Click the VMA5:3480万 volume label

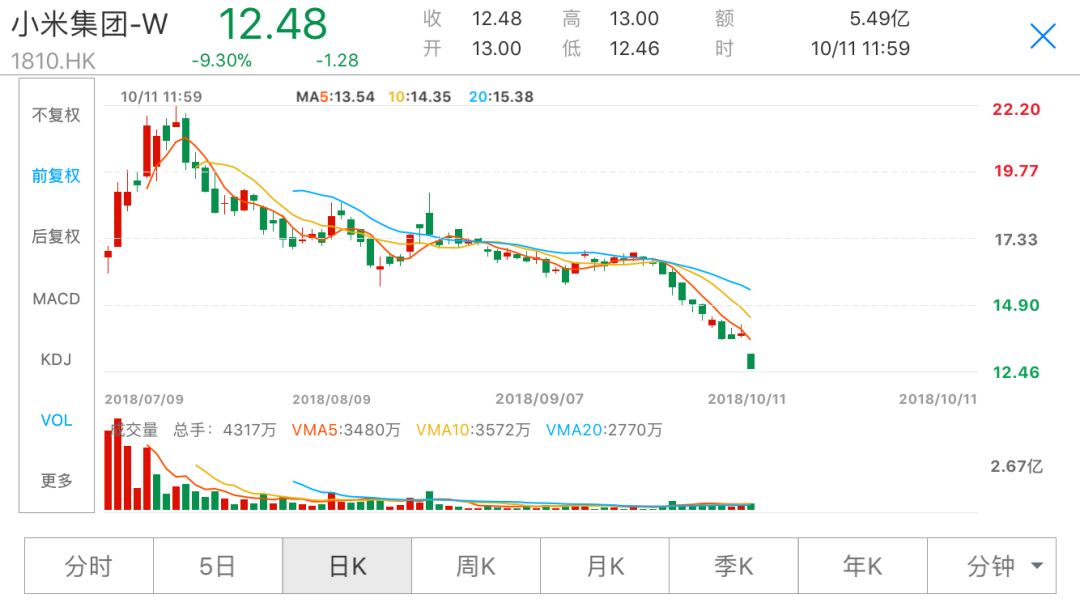point(346,430)
